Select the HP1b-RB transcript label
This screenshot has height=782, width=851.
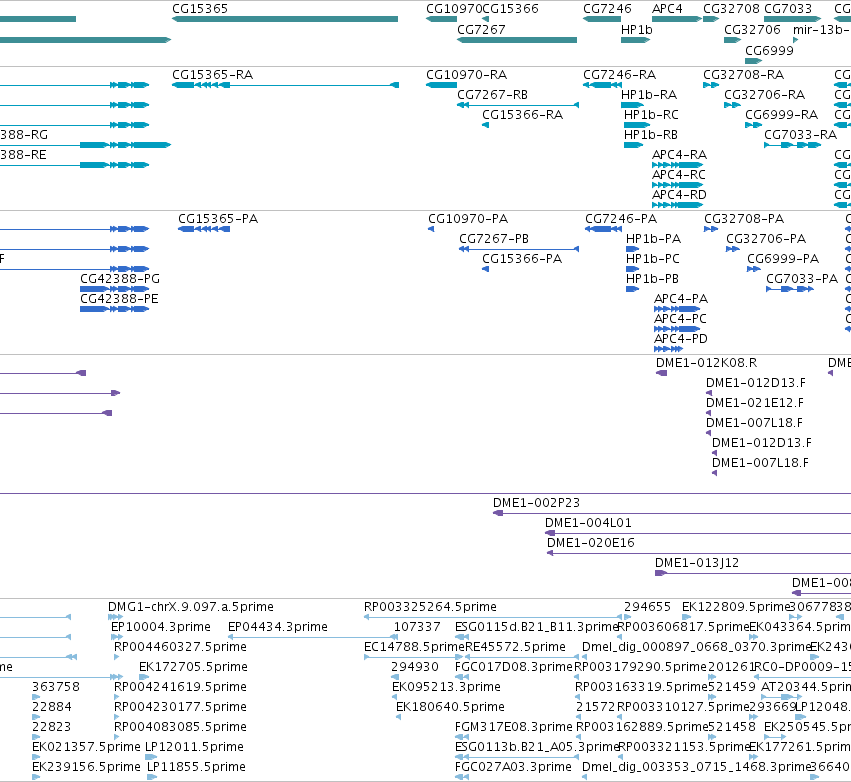coord(651,135)
